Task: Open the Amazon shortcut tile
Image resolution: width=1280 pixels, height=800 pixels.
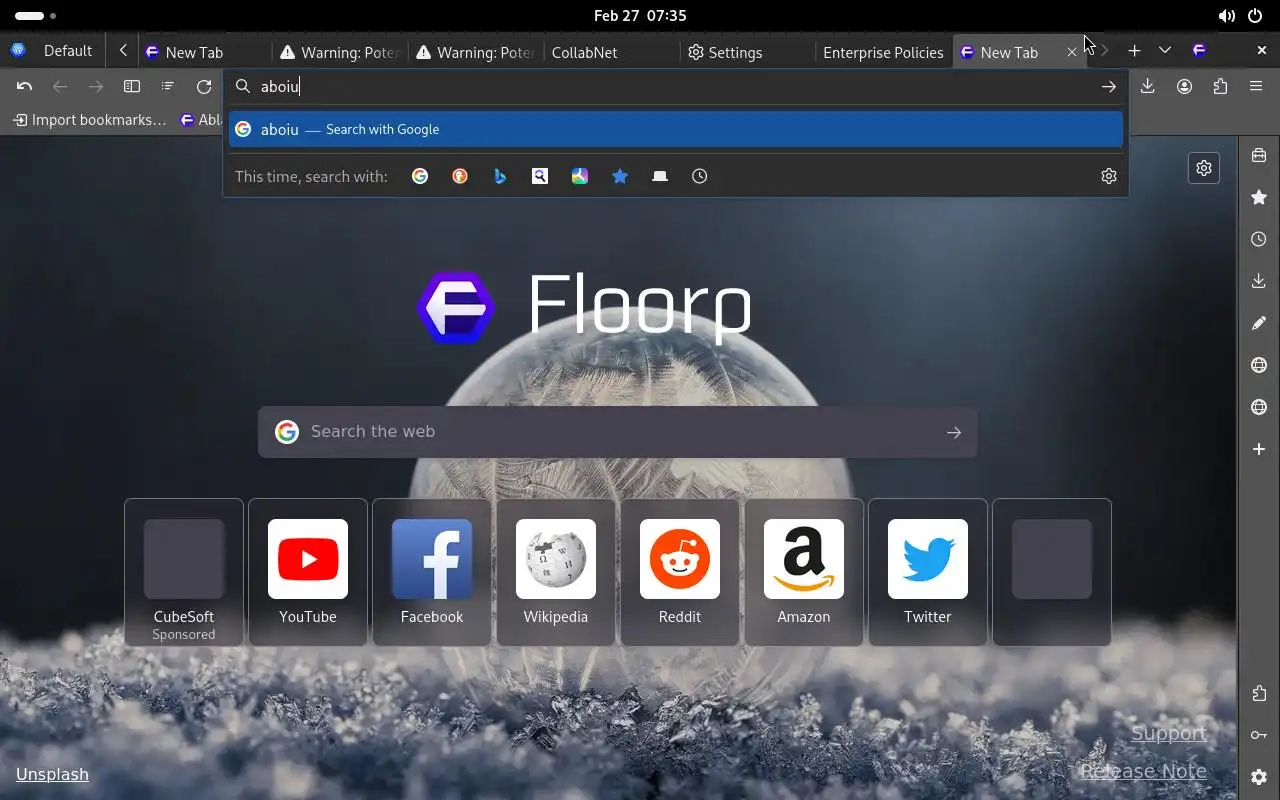Action: point(804,572)
